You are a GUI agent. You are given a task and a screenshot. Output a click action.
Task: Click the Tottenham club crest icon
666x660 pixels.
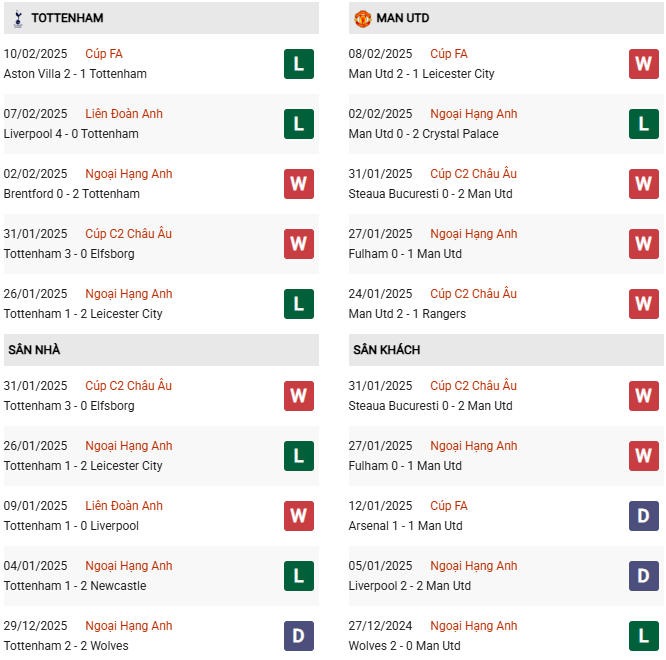click(17, 18)
